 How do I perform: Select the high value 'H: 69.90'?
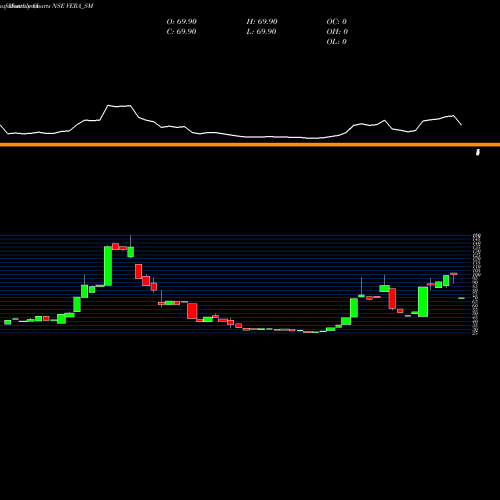pos(262,22)
